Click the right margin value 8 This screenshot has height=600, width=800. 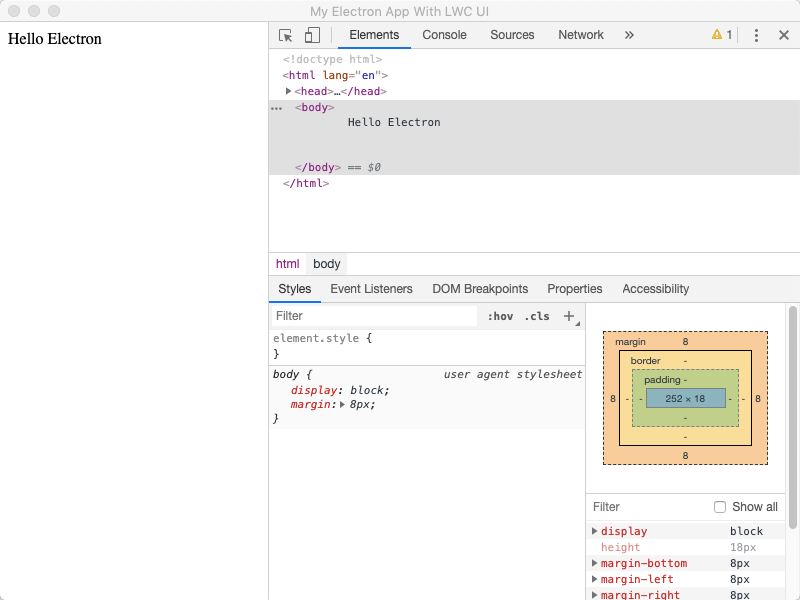(758, 398)
